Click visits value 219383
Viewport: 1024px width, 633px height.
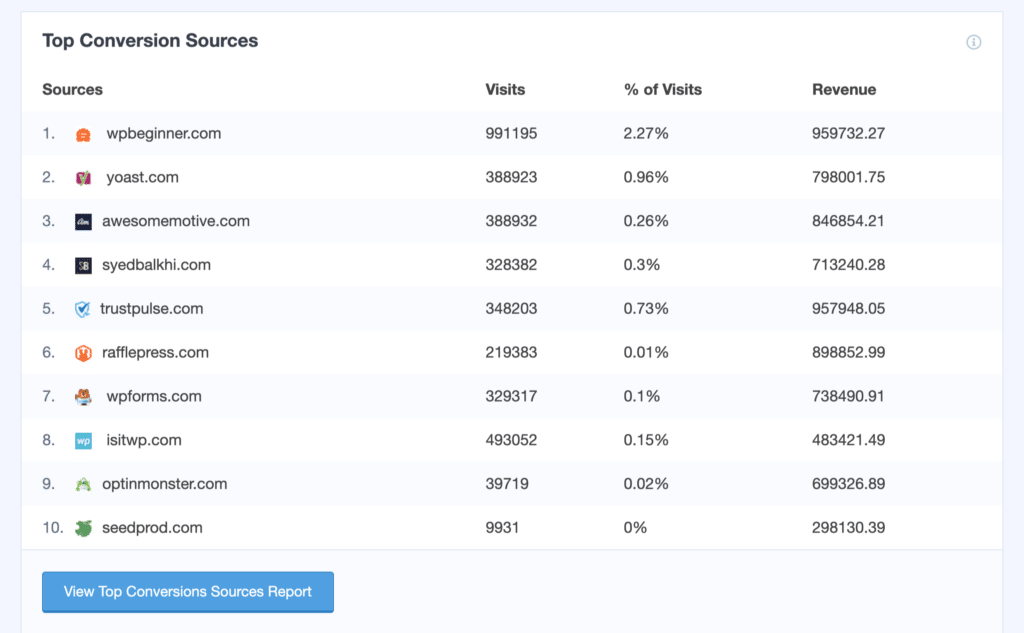511,353
